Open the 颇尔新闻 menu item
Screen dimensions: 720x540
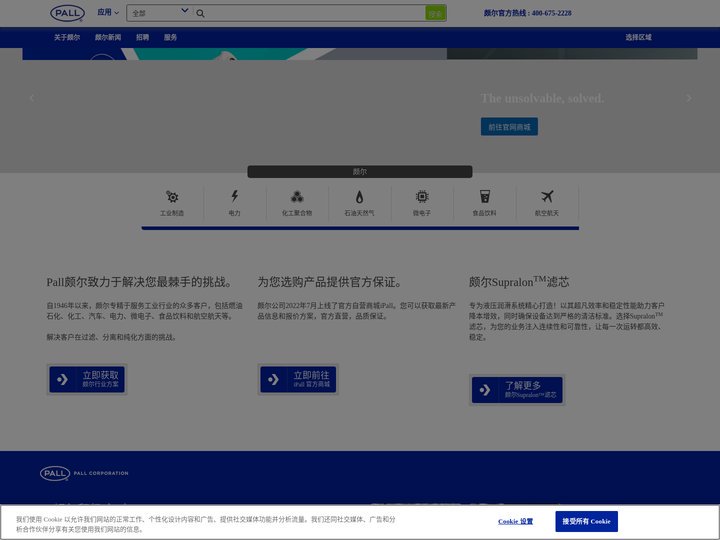[x=108, y=37]
